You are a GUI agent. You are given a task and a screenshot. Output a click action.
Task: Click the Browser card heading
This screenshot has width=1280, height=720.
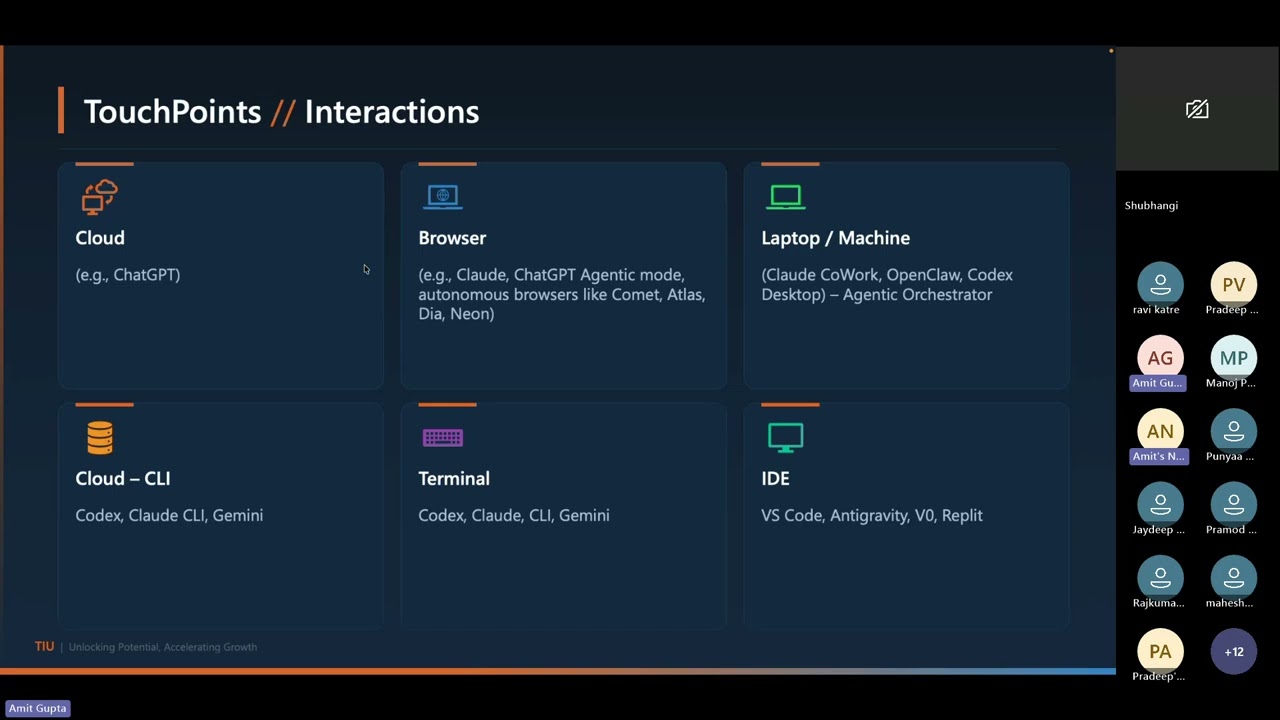[452, 238]
